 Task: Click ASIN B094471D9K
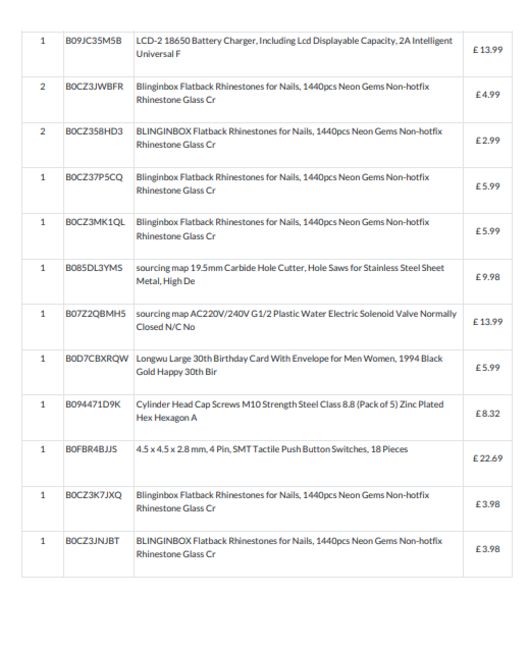(93, 405)
